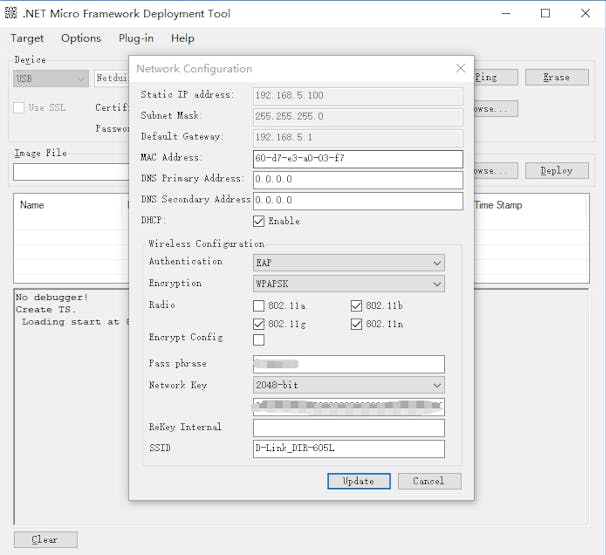Click the DNS Secondary Address field

(358, 201)
